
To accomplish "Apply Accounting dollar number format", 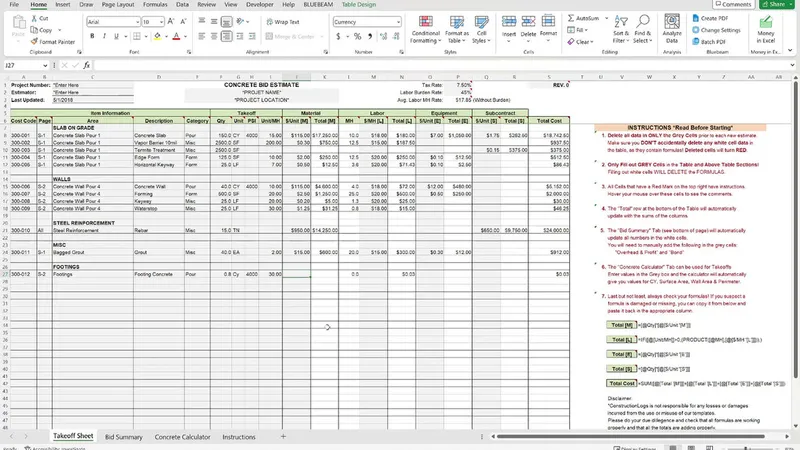I will (338, 36).
